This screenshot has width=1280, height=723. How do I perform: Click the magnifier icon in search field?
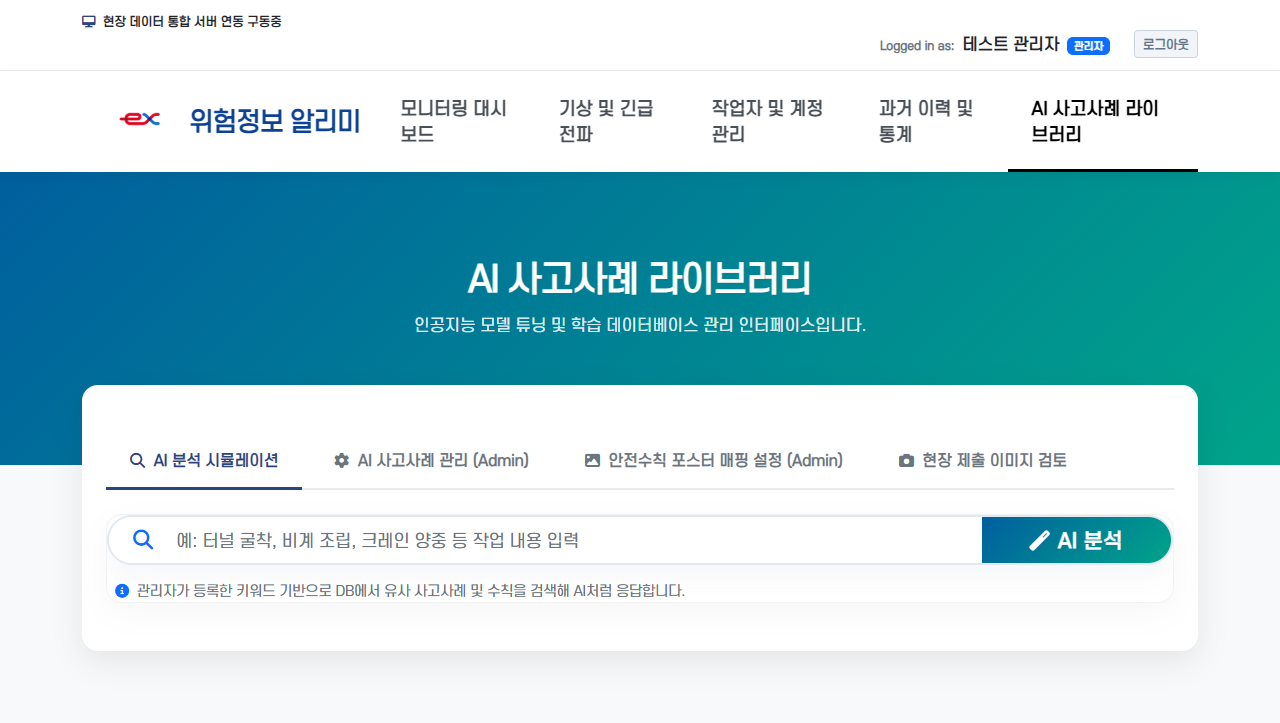143,540
